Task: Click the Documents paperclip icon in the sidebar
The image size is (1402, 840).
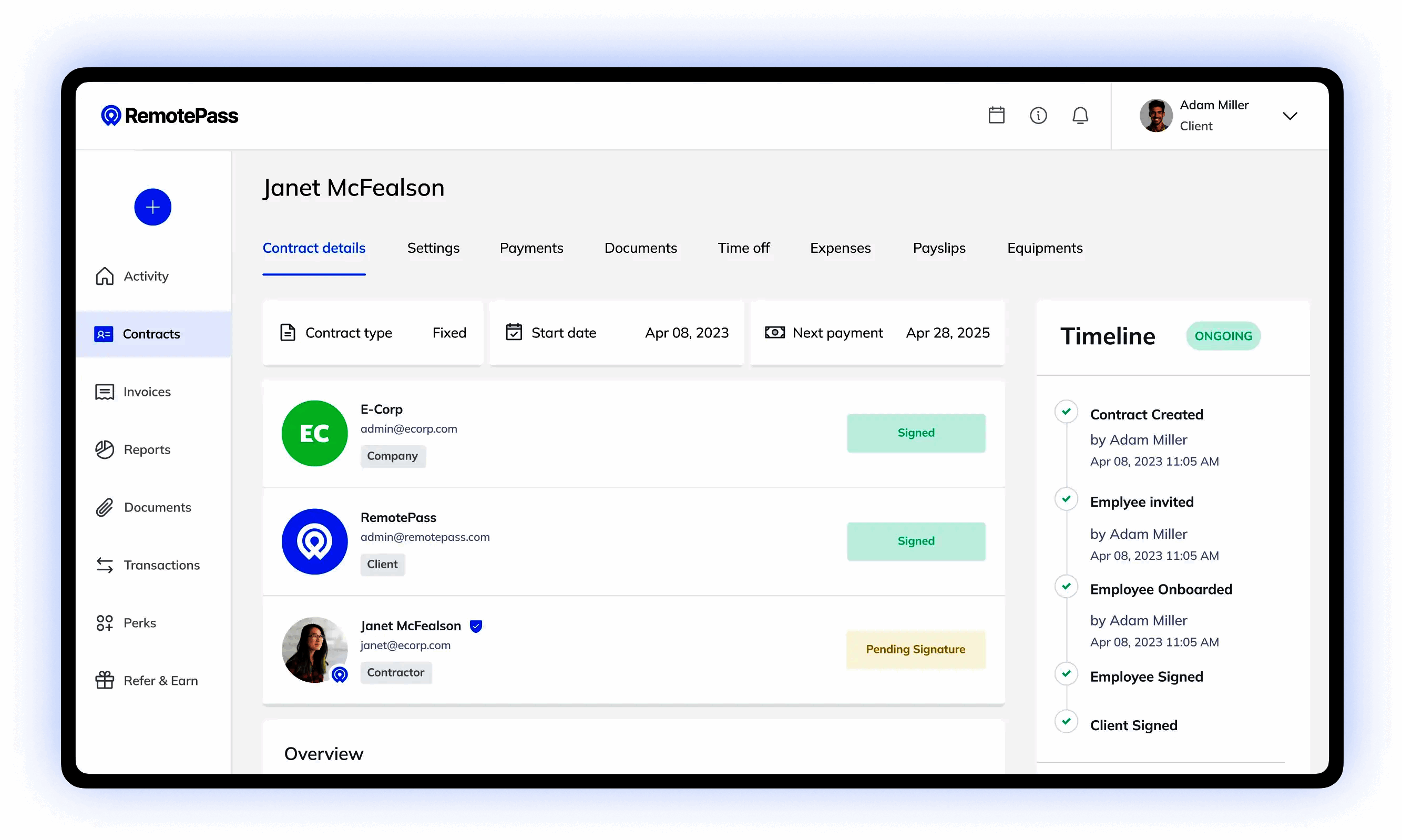Action: pyautogui.click(x=105, y=508)
